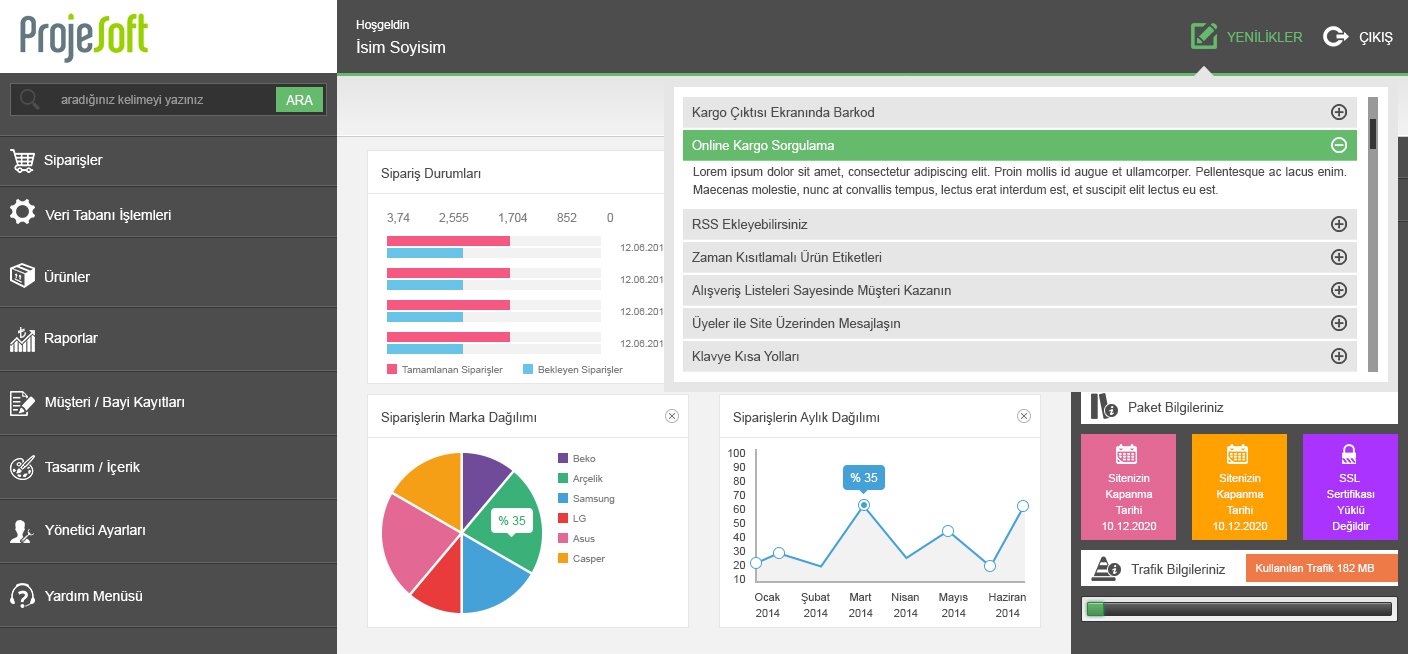Click the gear icon for Veri Tabanı İşlemleri
This screenshot has width=1408, height=654.
pos(22,213)
